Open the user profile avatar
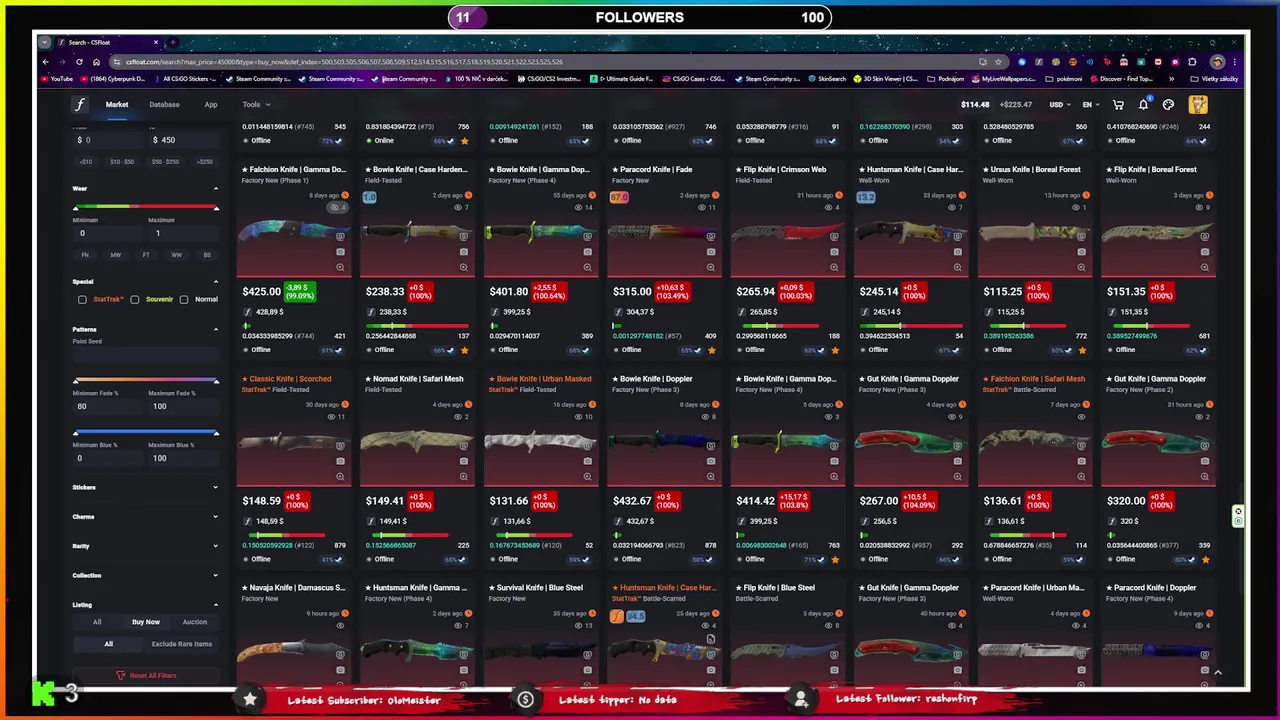Image resolution: width=1280 pixels, height=720 pixels. [x=1198, y=105]
